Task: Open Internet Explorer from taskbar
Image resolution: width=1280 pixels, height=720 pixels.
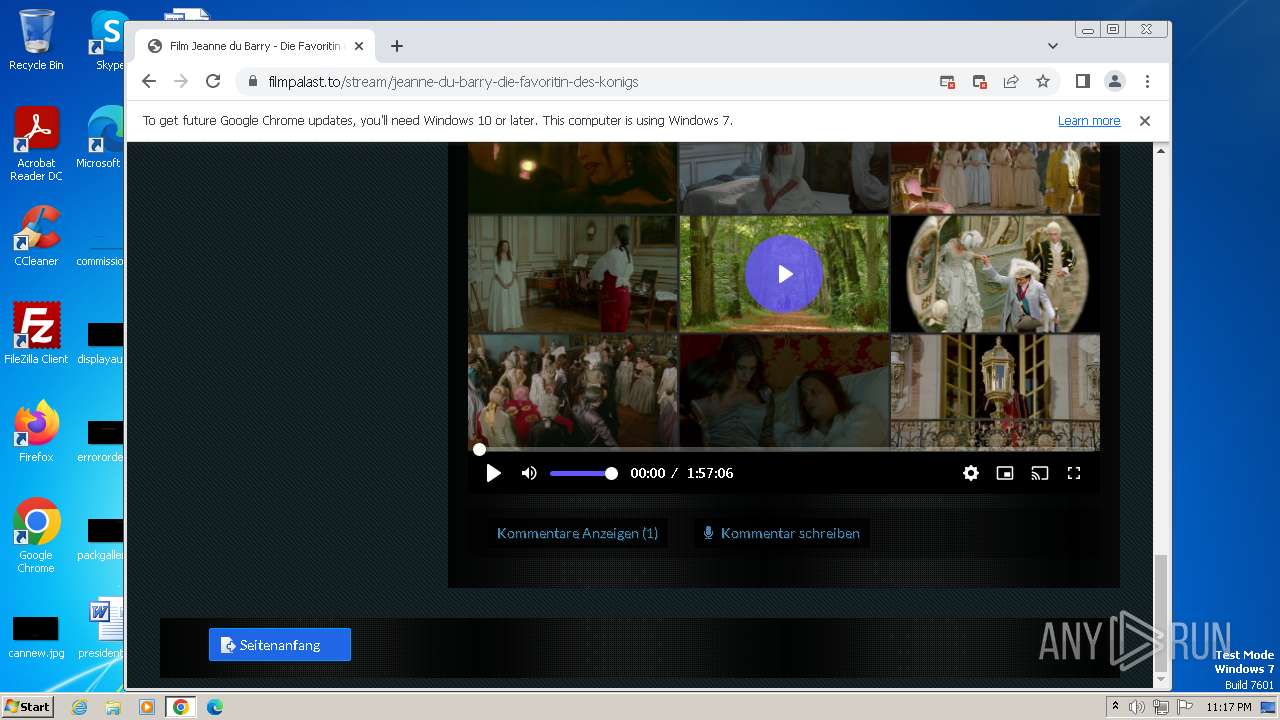Action: point(79,707)
